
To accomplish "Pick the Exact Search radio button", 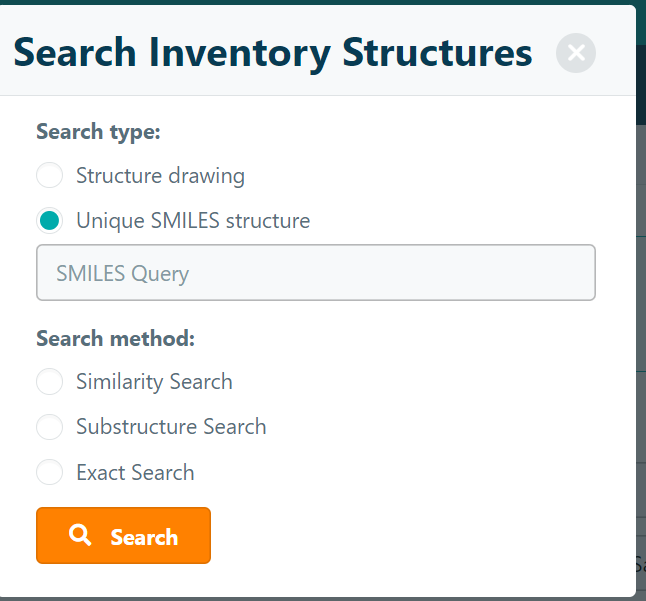I will coord(49,472).
